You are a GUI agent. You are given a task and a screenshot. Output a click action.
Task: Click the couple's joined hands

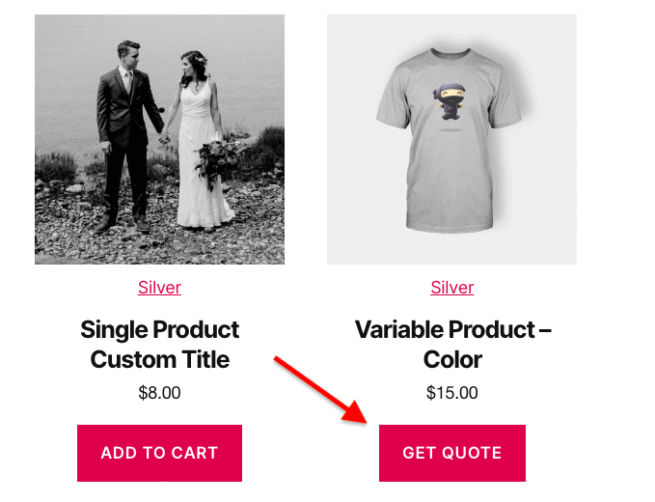point(163,138)
